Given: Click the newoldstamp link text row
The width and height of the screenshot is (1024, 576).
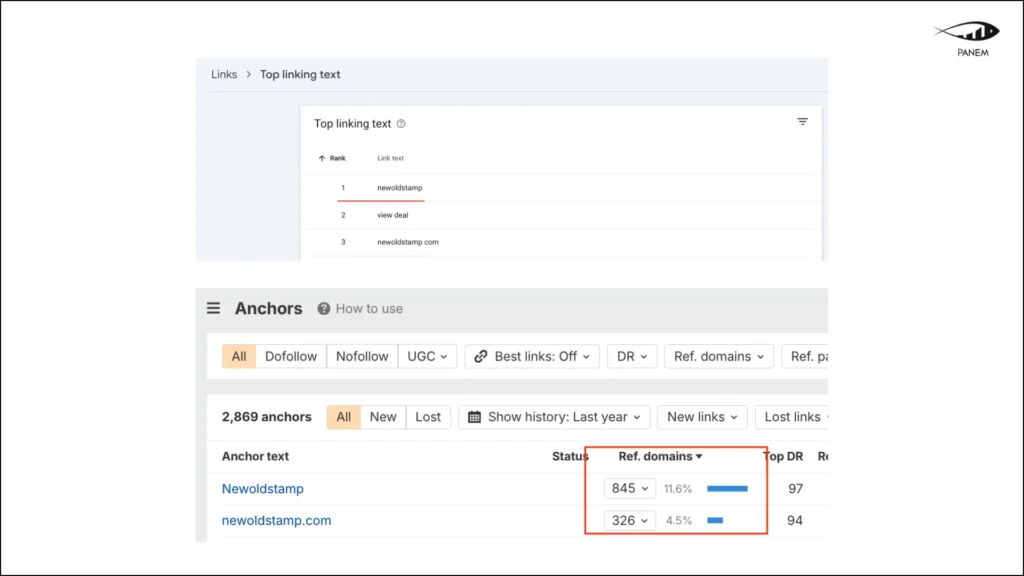Looking at the screenshot, I should [560, 187].
